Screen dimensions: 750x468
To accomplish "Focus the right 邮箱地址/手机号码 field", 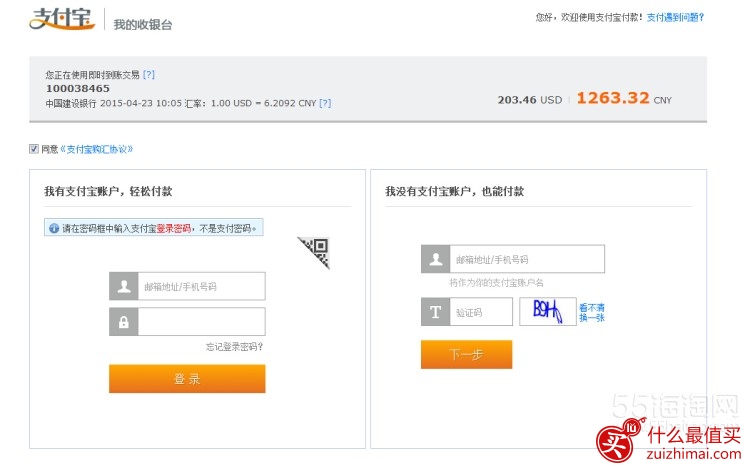I will coord(527,259).
